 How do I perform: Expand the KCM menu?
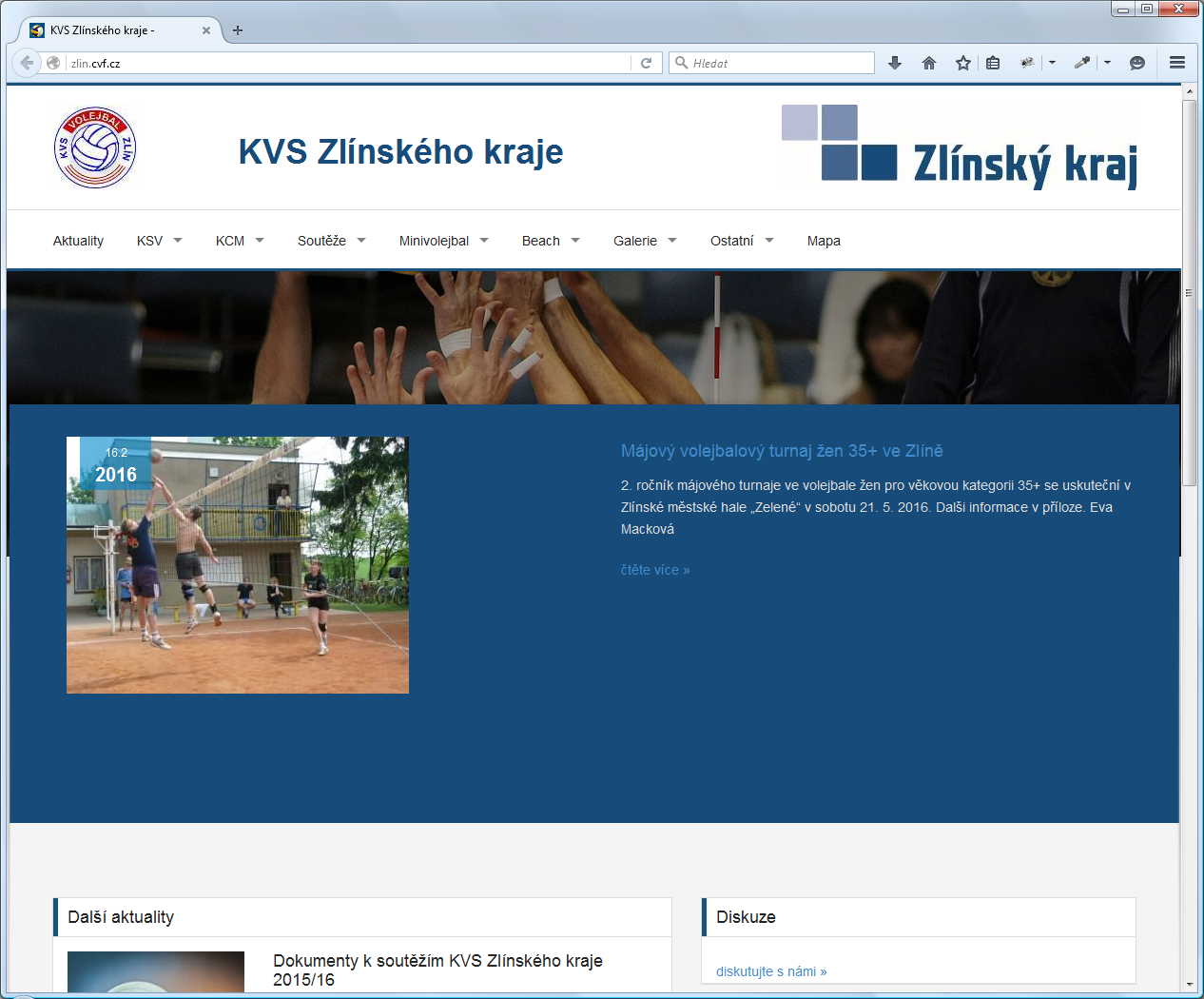(241, 241)
